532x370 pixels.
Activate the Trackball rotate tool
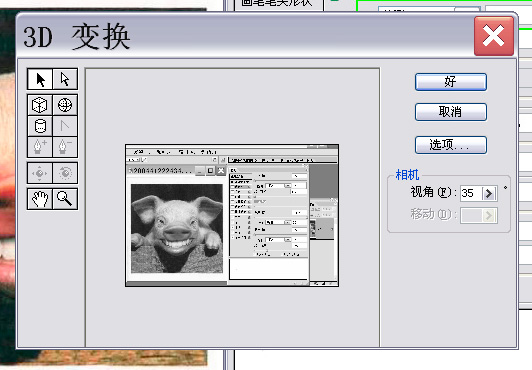pos(65,173)
